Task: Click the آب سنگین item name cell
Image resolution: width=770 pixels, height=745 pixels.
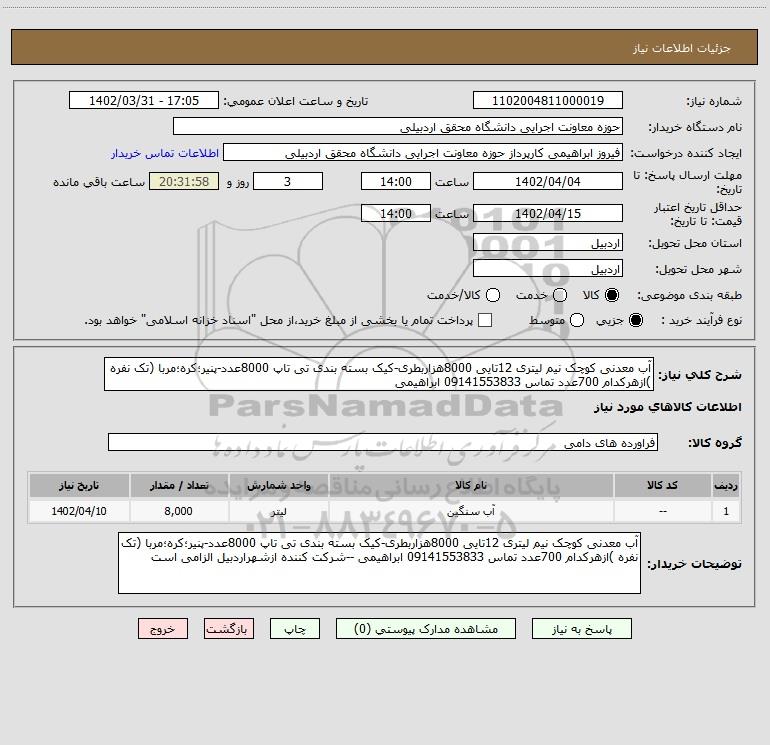Action: coord(471,511)
